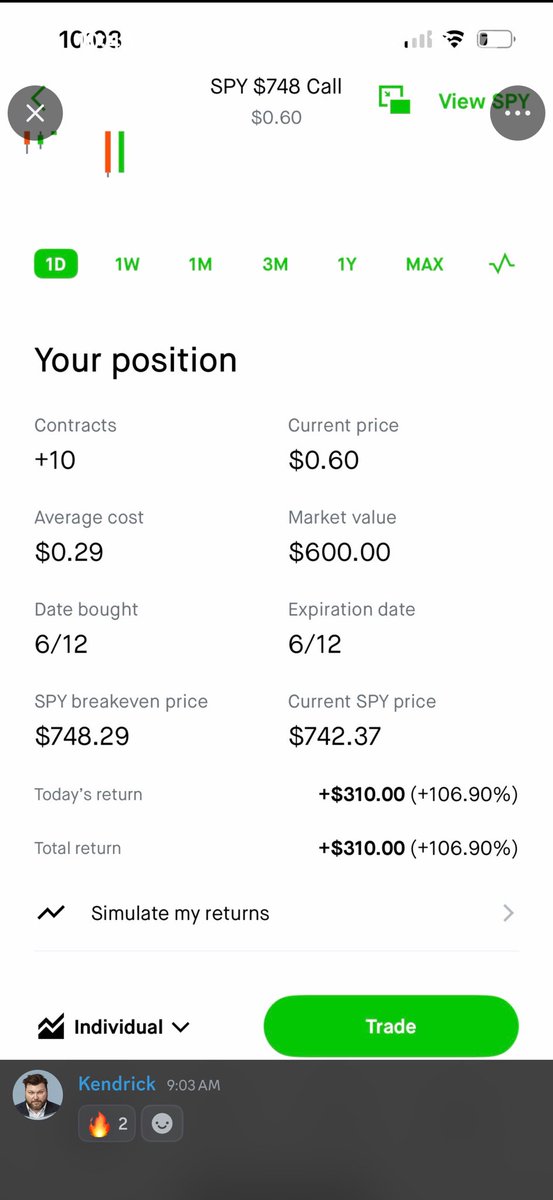This screenshot has width=553, height=1200.
Task: Switch chart range to 1W
Action: 127,264
